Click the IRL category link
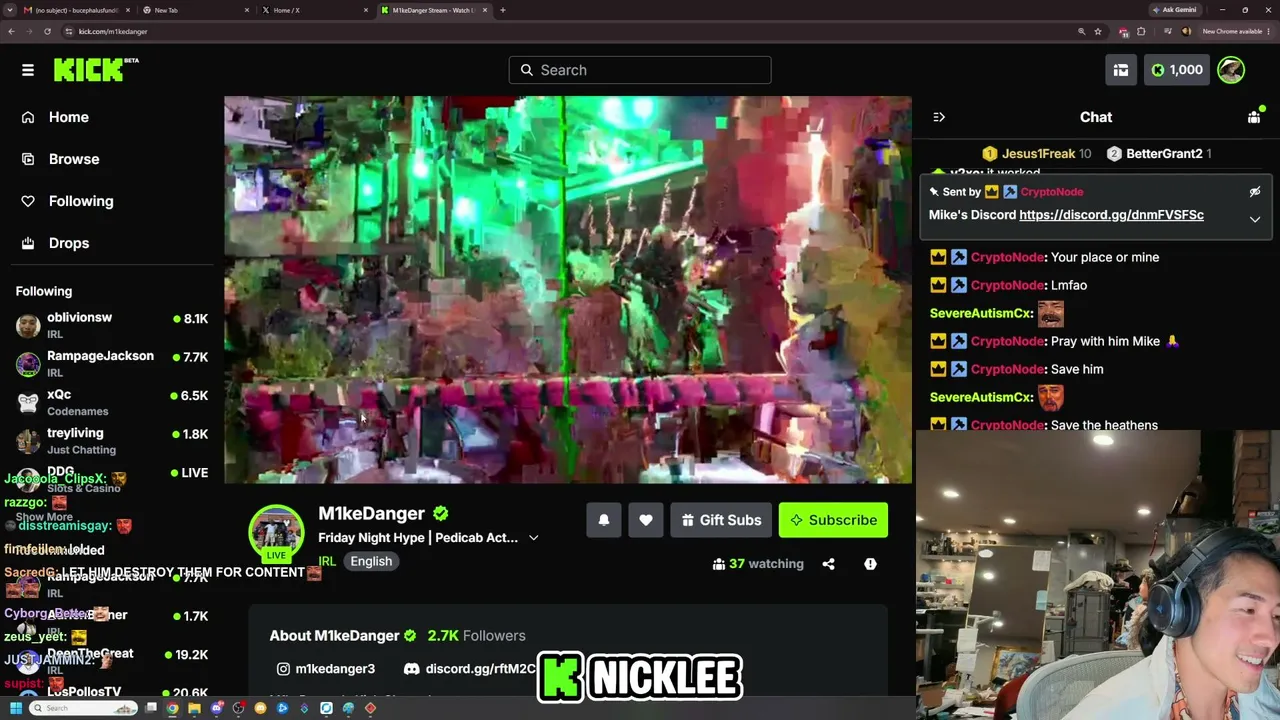Image resolution: width=1280 pixels, height=720 pixels. coord(327,562)
